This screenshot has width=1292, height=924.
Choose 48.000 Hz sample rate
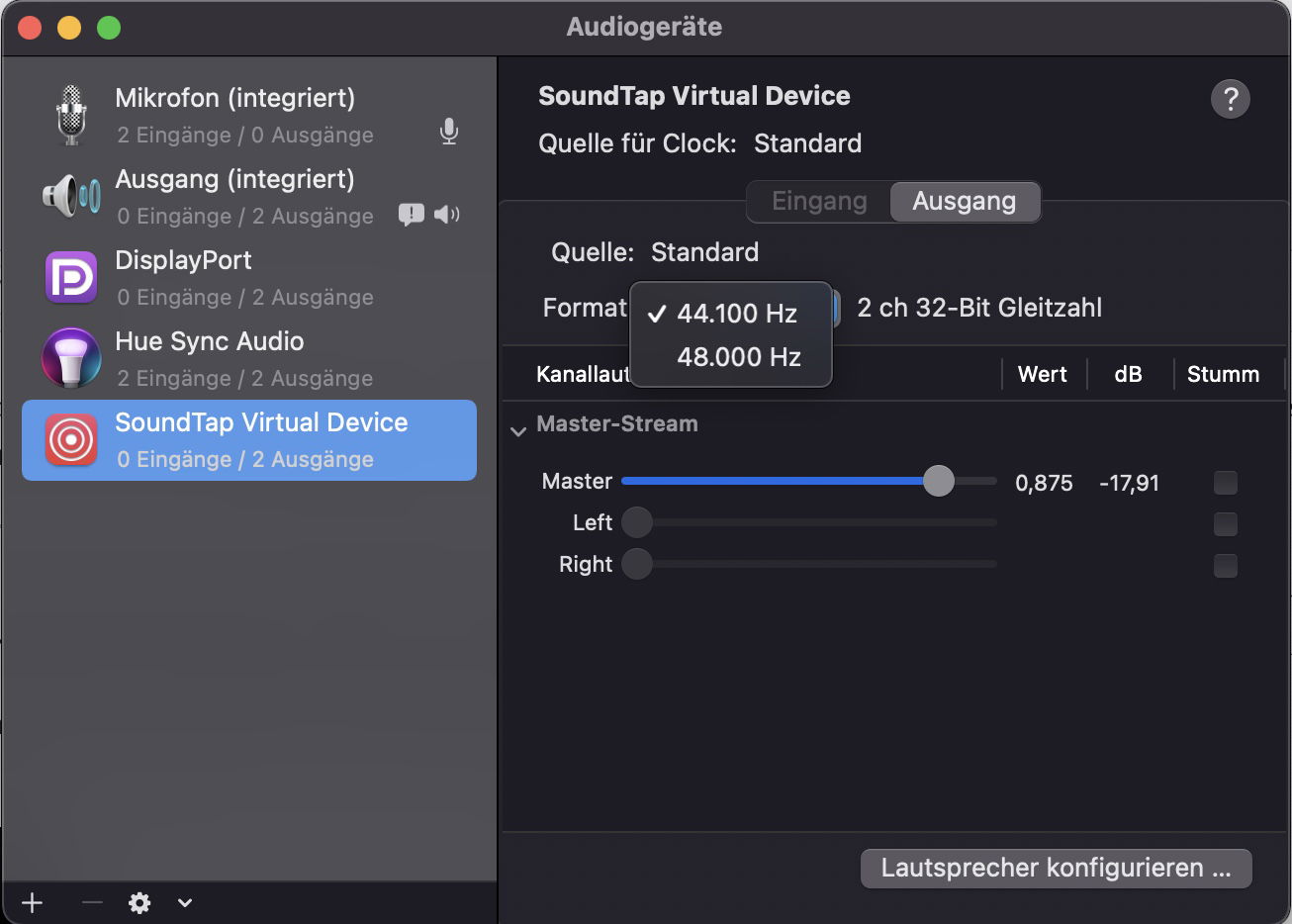coord(731,357)
